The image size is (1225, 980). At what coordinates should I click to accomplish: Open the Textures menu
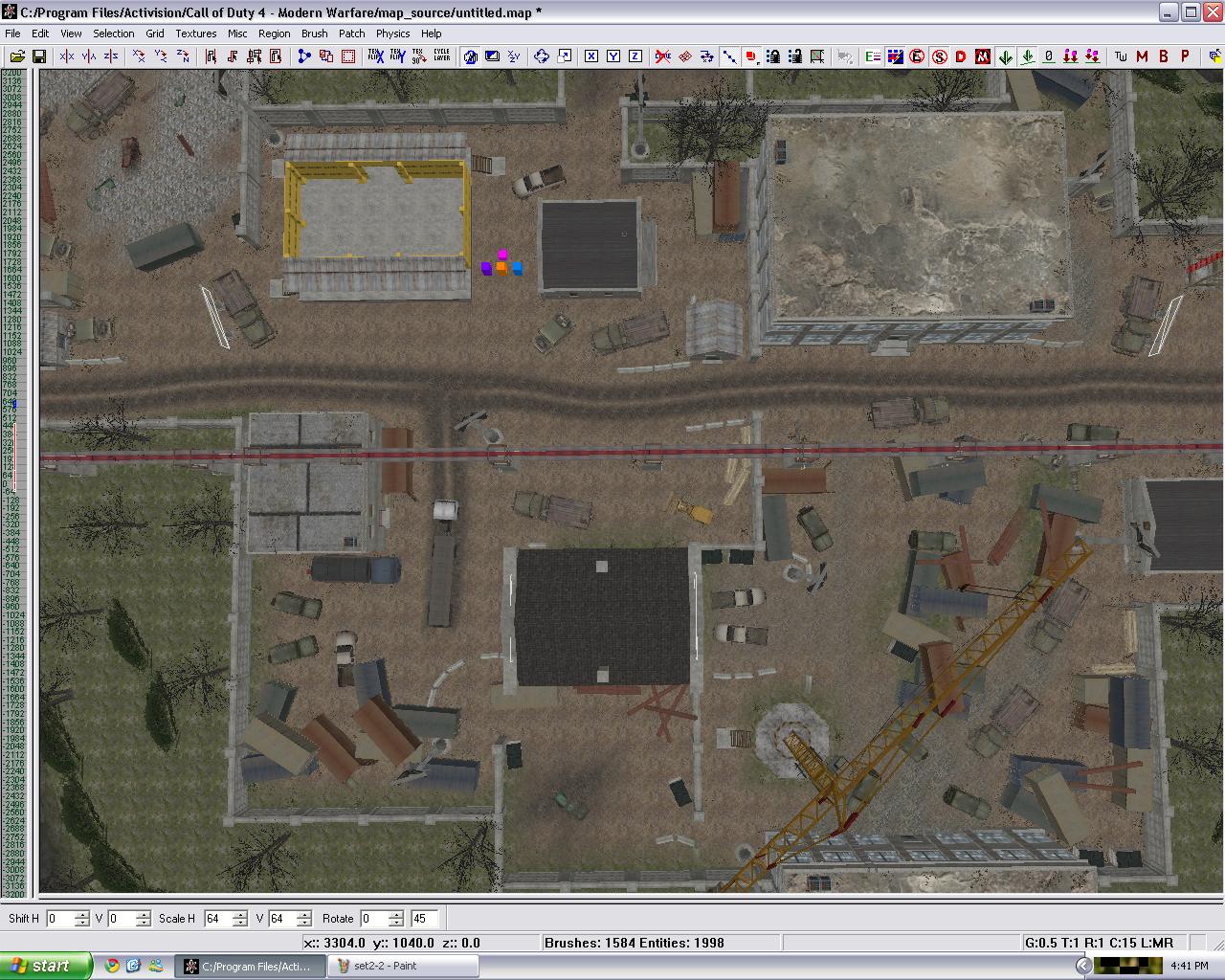[196, 33]
